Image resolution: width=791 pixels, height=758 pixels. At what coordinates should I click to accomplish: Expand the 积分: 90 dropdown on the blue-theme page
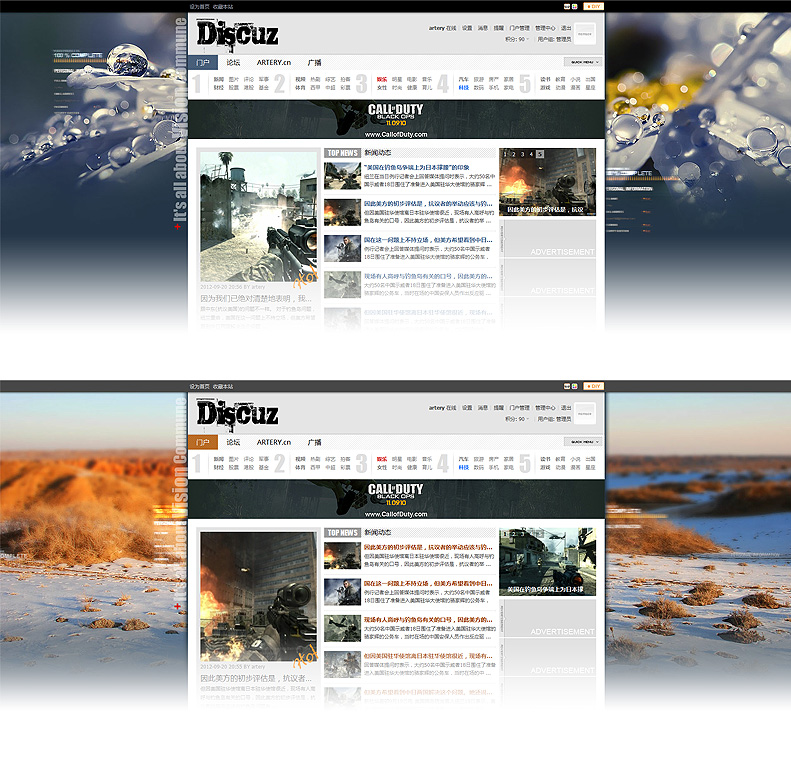(x=517, y=39)
